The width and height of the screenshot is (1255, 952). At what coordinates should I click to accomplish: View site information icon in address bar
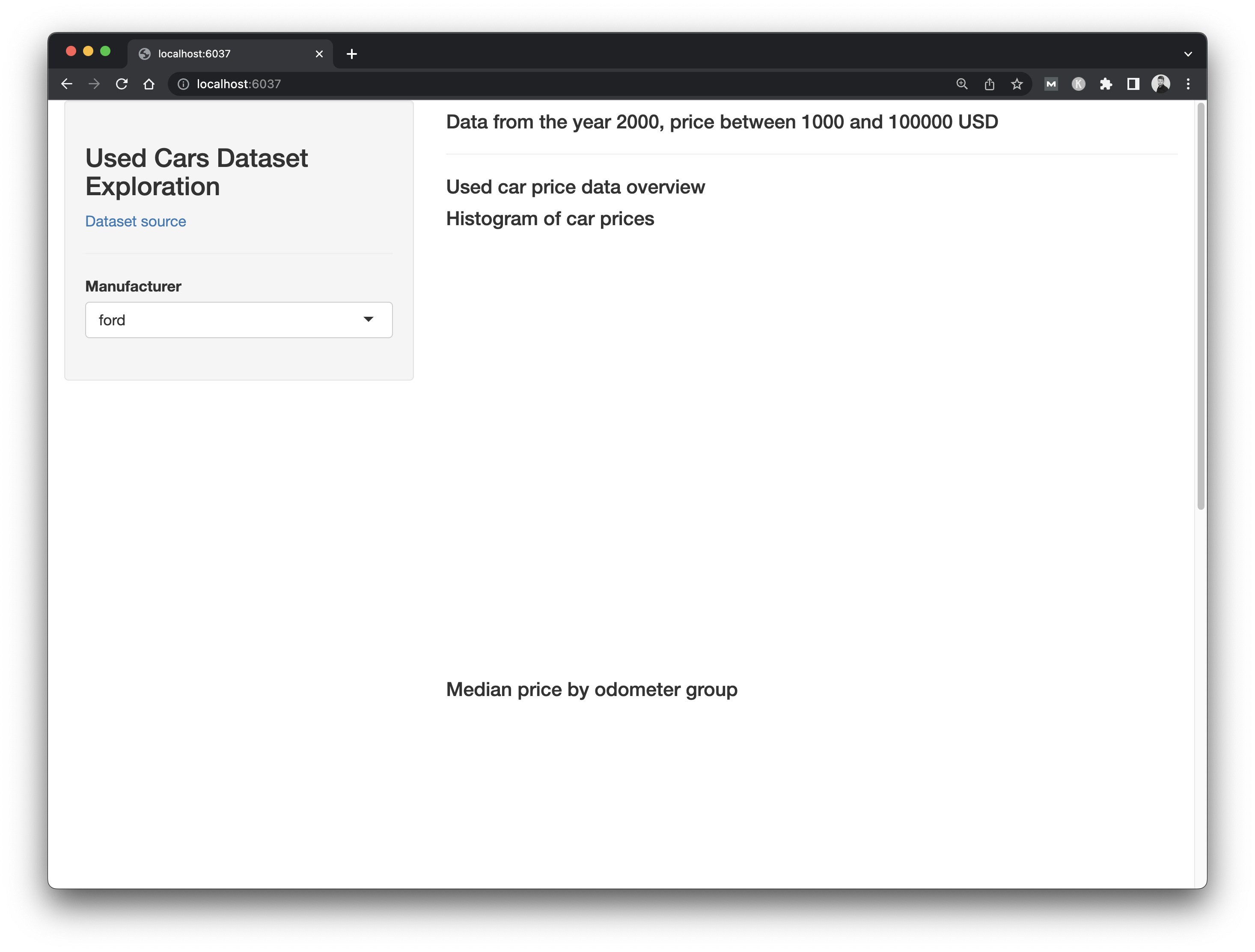pyautogui.click(x=183, y=84)
